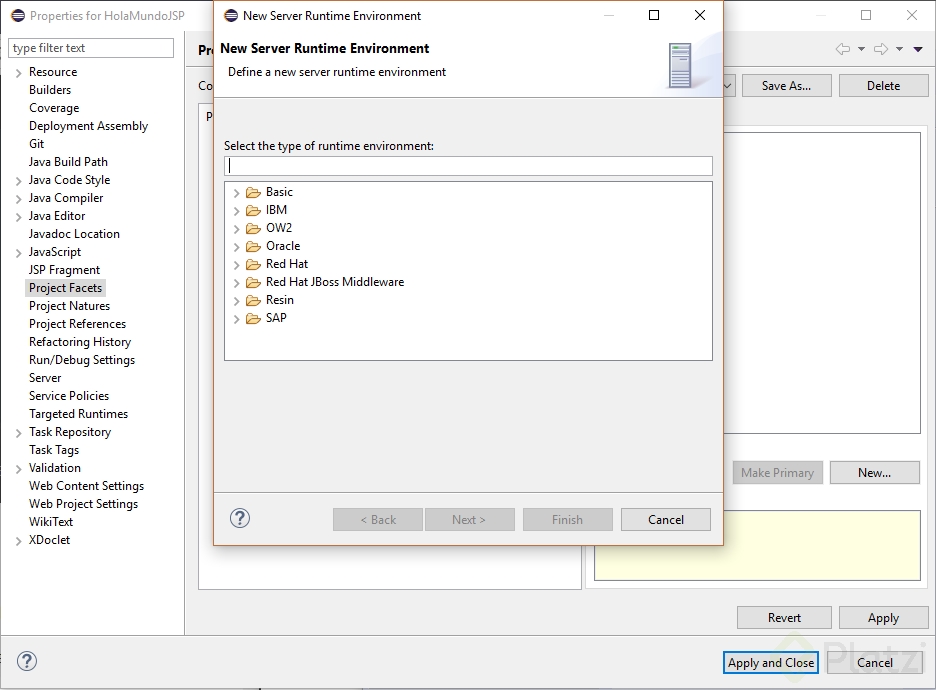Open help icon in Properties window
The height and width of the screenshot is (690, 936).
click(27, 661)
